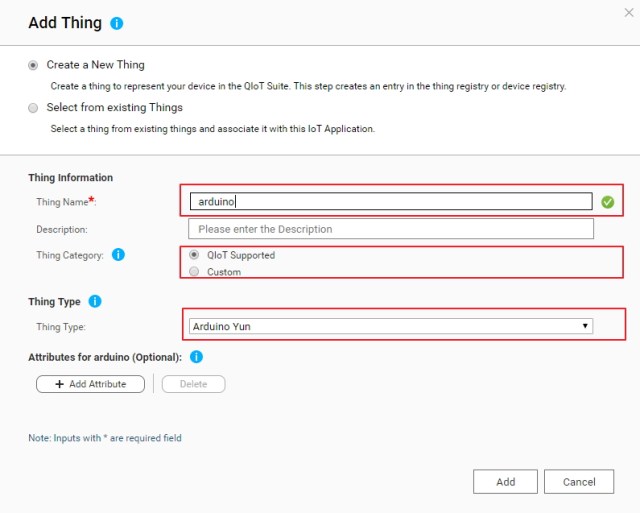Click the green checkmark validation icon
Viewport: 640px width, 513px height.
pos(607,202)
